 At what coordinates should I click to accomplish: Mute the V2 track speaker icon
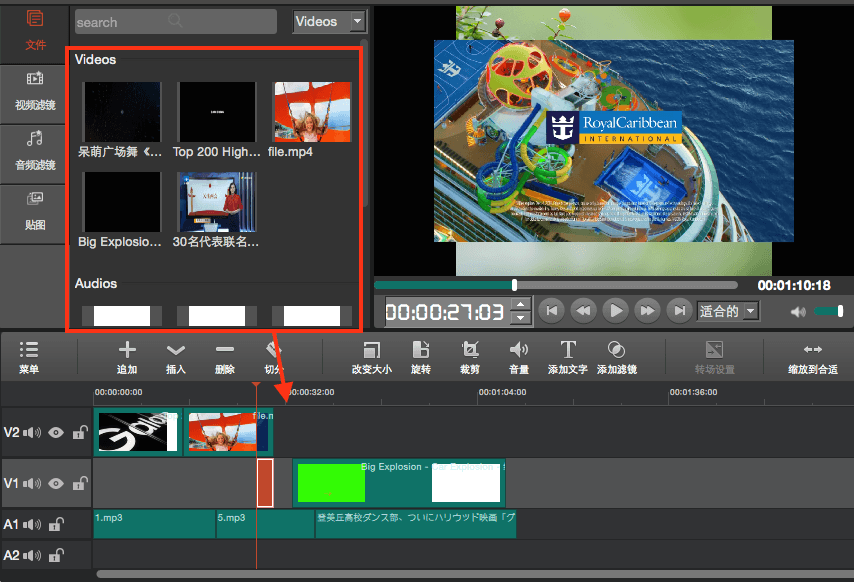coord(32,433)
